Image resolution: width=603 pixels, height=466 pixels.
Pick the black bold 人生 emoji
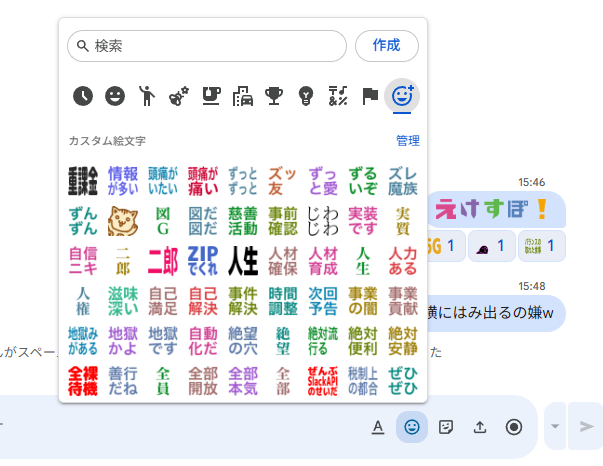(x=243, y=261)
